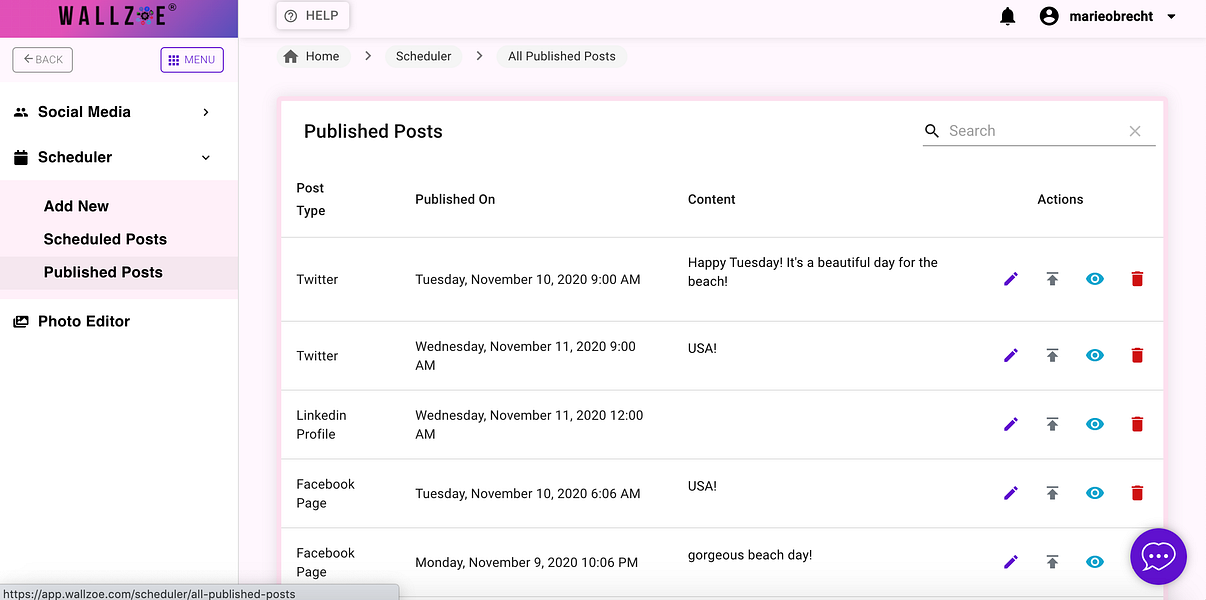Delete the Facebook Page USA! post
This screenshot has width=1206, height=600.
tap(1137, 493)
